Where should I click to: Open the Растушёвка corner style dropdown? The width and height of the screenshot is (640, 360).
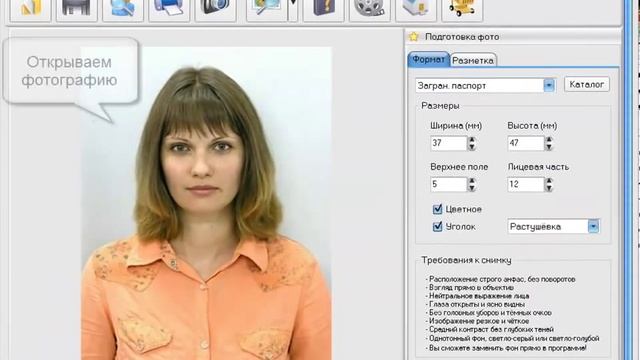click(x=593, y=227)
